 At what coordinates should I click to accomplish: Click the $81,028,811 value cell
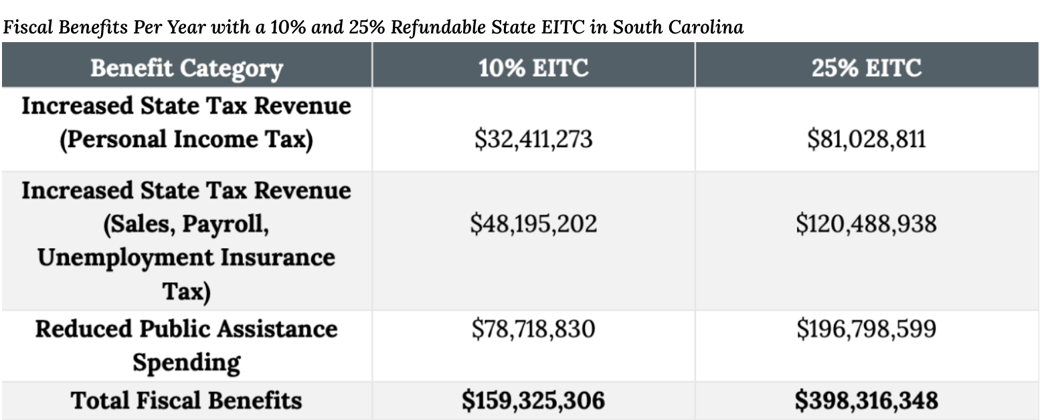click(x=866, y=139)
